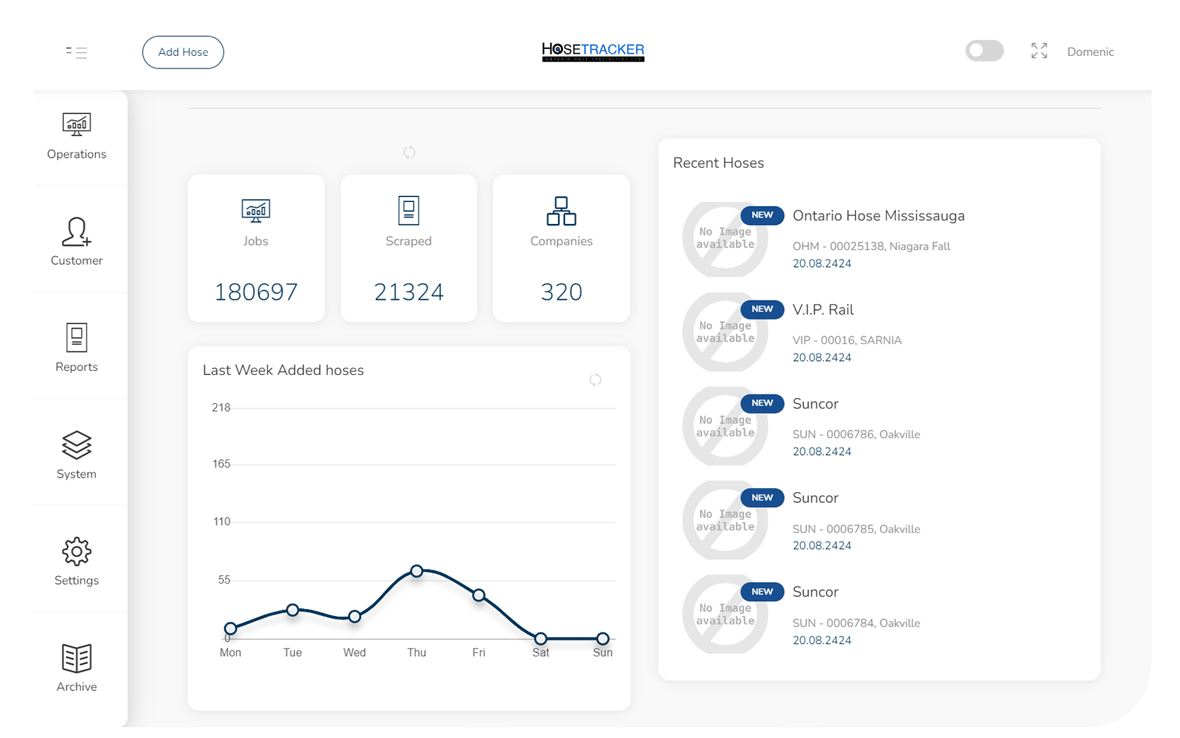Viewport: 1180px width, 738px height.
Task: Click the refresh icon above stat cards
Action: click(409, 152)
